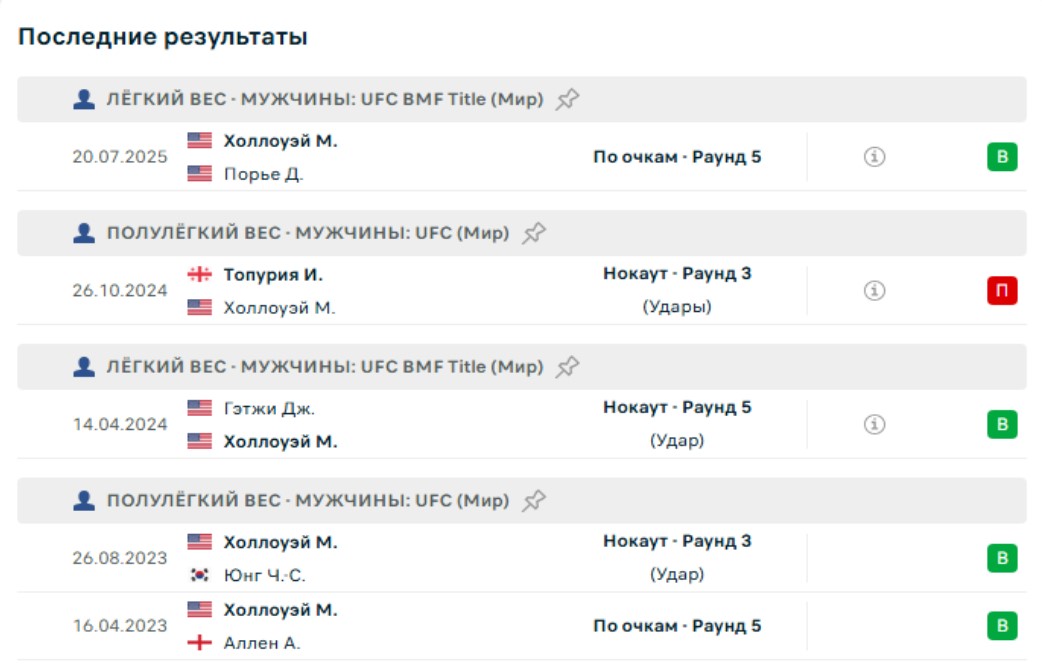Image resolution: width=1042 pixels, height=669 pixels.
Task: Open info icon for Topuria vs Holloway fight
Action: tap(875, 291)
